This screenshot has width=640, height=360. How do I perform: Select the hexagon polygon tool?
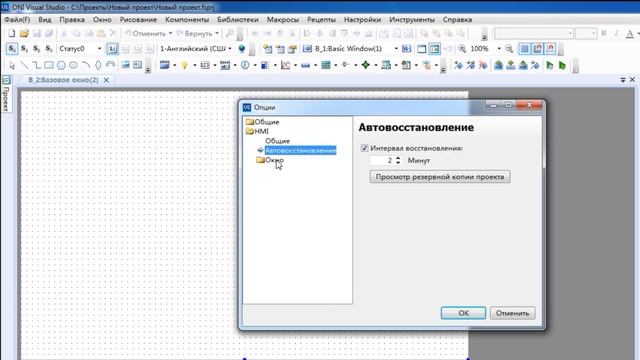pos(61,65)
